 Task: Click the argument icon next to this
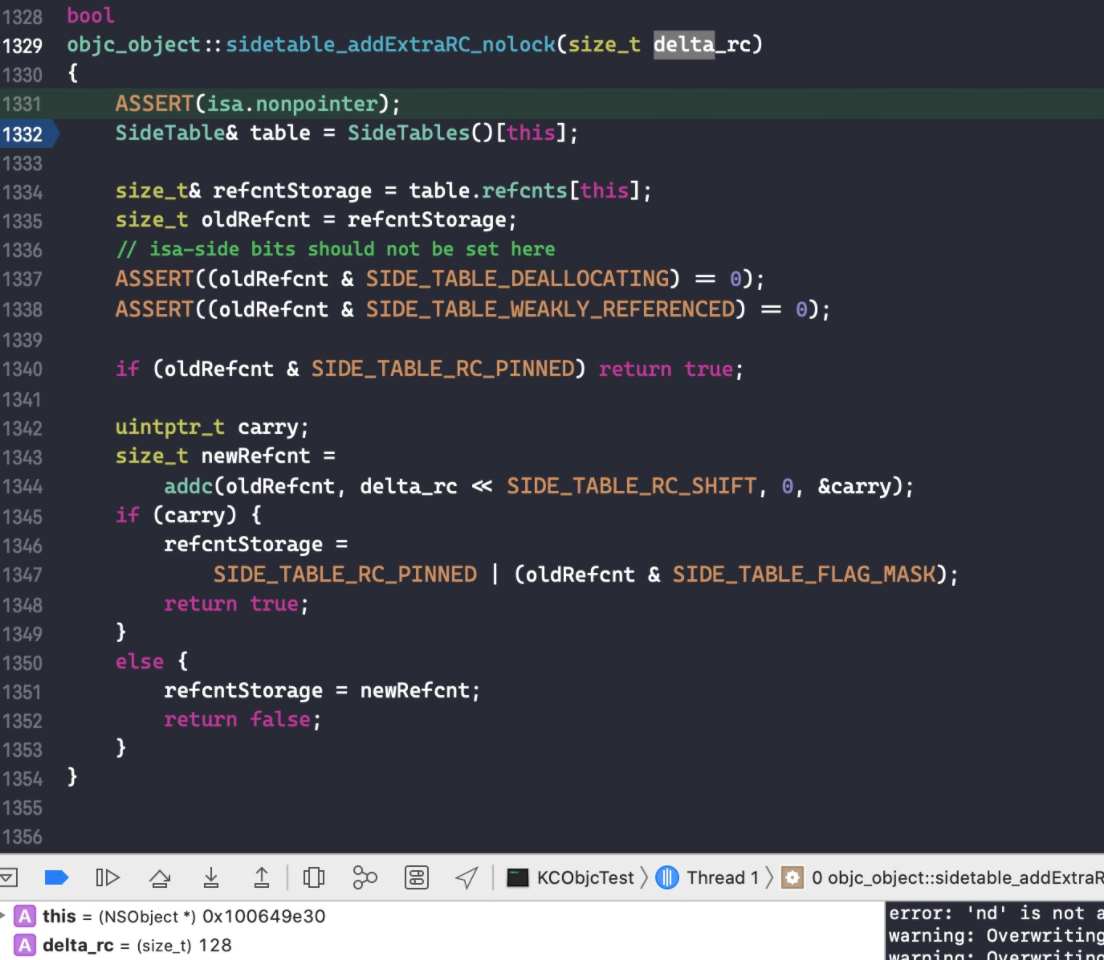click(x=25, y=916)
